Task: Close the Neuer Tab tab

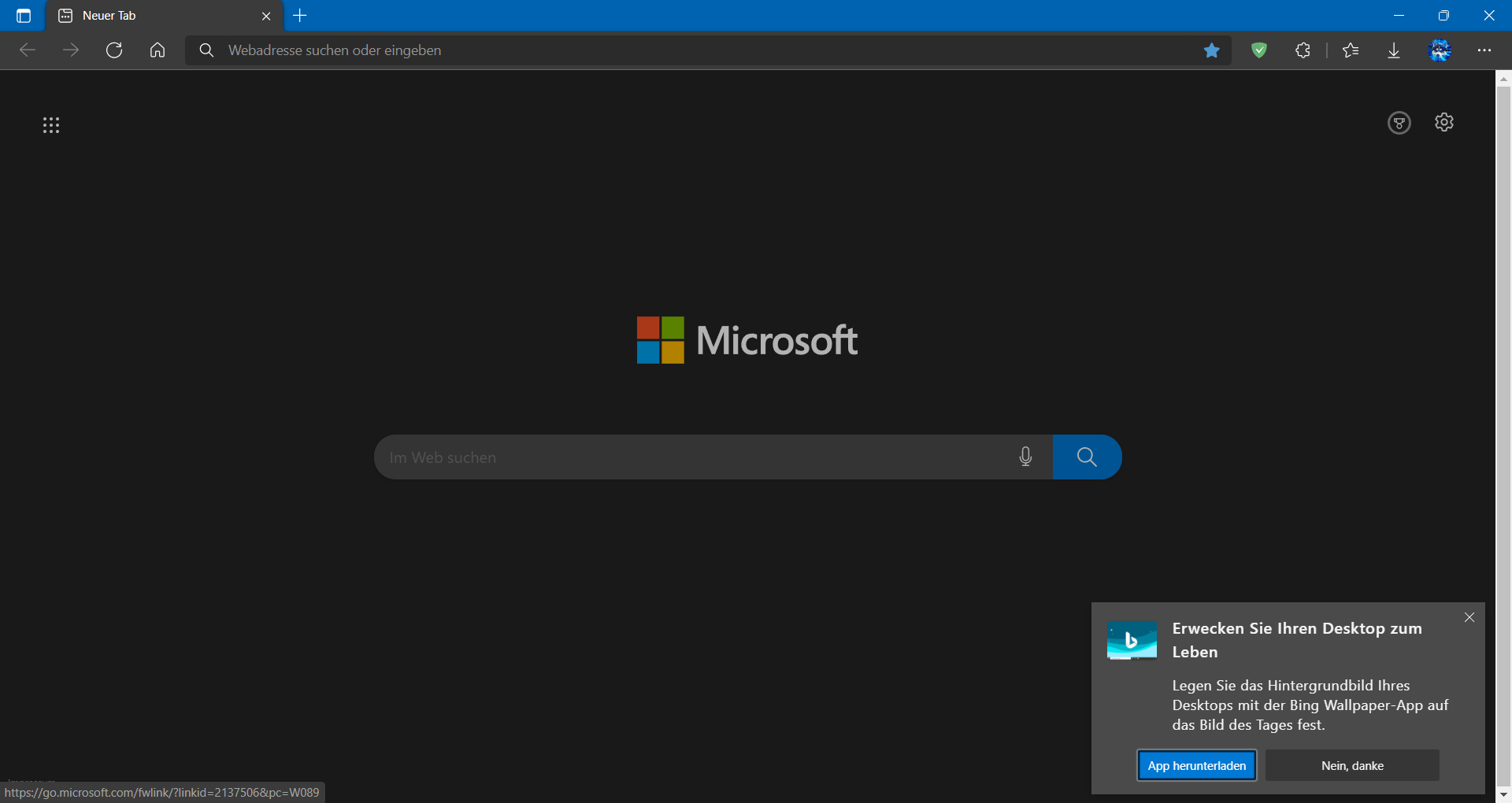Action: (266, 16)
